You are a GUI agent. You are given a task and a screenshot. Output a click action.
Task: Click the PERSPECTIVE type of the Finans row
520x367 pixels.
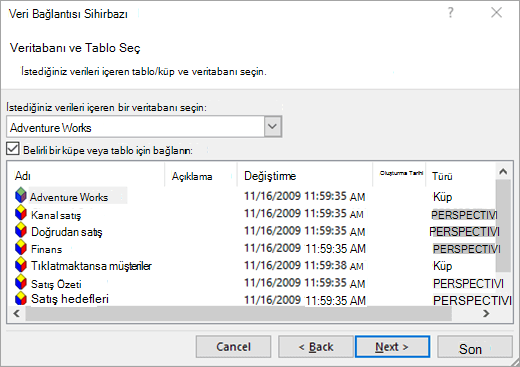(467, 249)
